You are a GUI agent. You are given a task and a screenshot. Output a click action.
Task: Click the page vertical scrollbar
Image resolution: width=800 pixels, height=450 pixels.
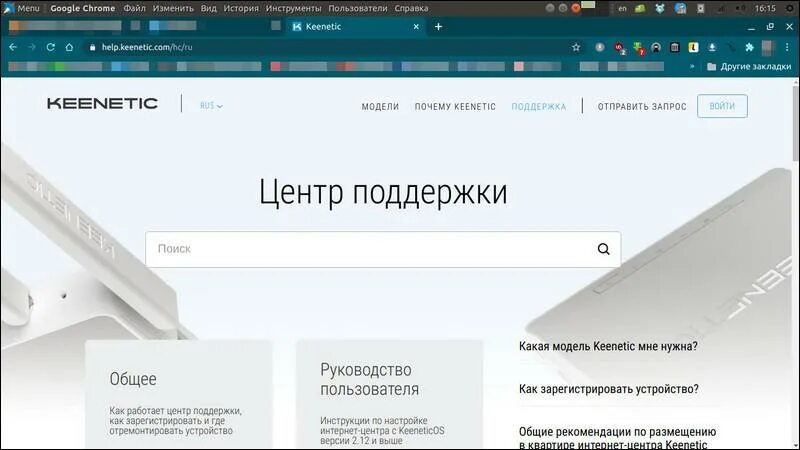click(796, 122)
